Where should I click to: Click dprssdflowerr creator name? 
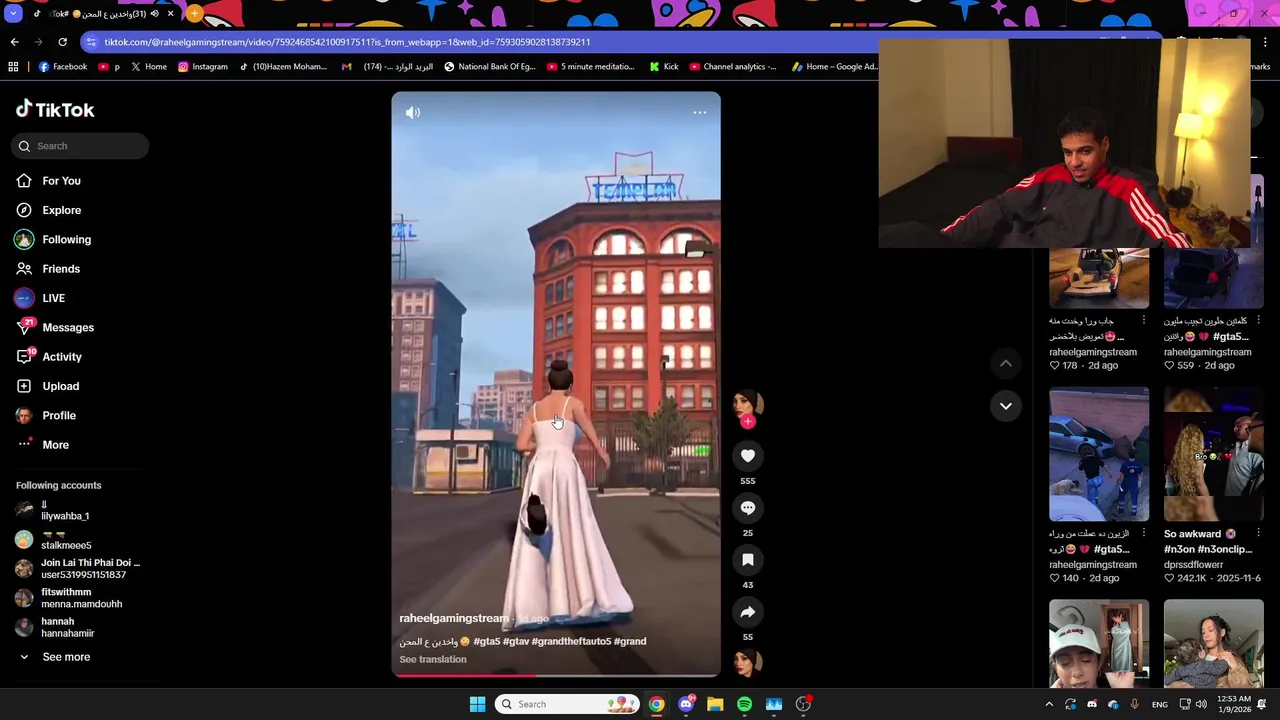pos(1193,565)
